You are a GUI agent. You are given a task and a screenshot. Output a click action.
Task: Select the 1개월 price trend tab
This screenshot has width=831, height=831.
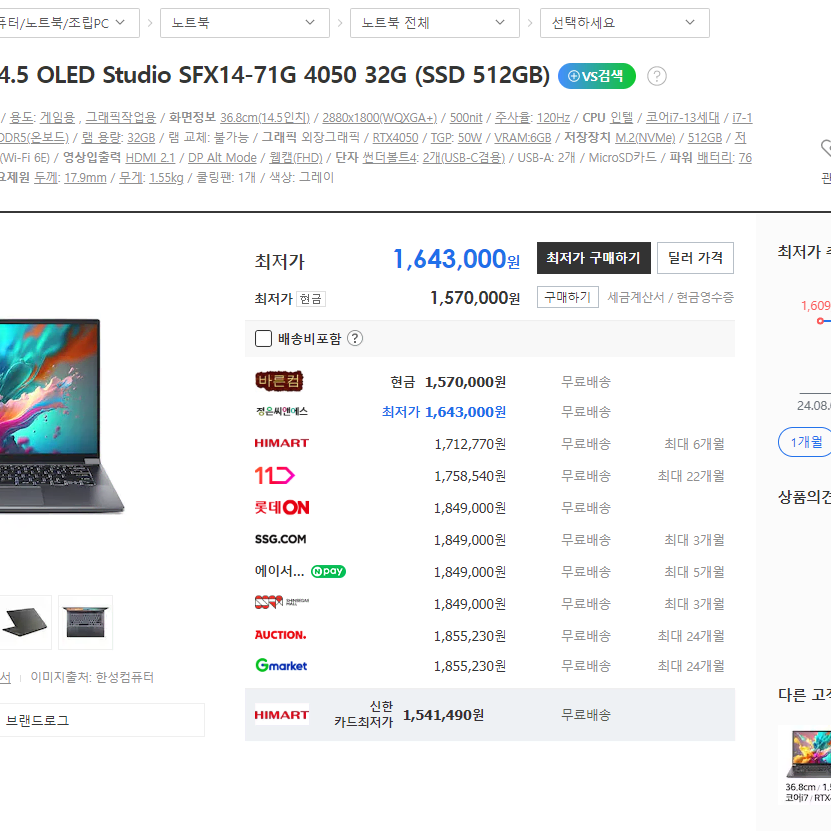pos(806,441)
